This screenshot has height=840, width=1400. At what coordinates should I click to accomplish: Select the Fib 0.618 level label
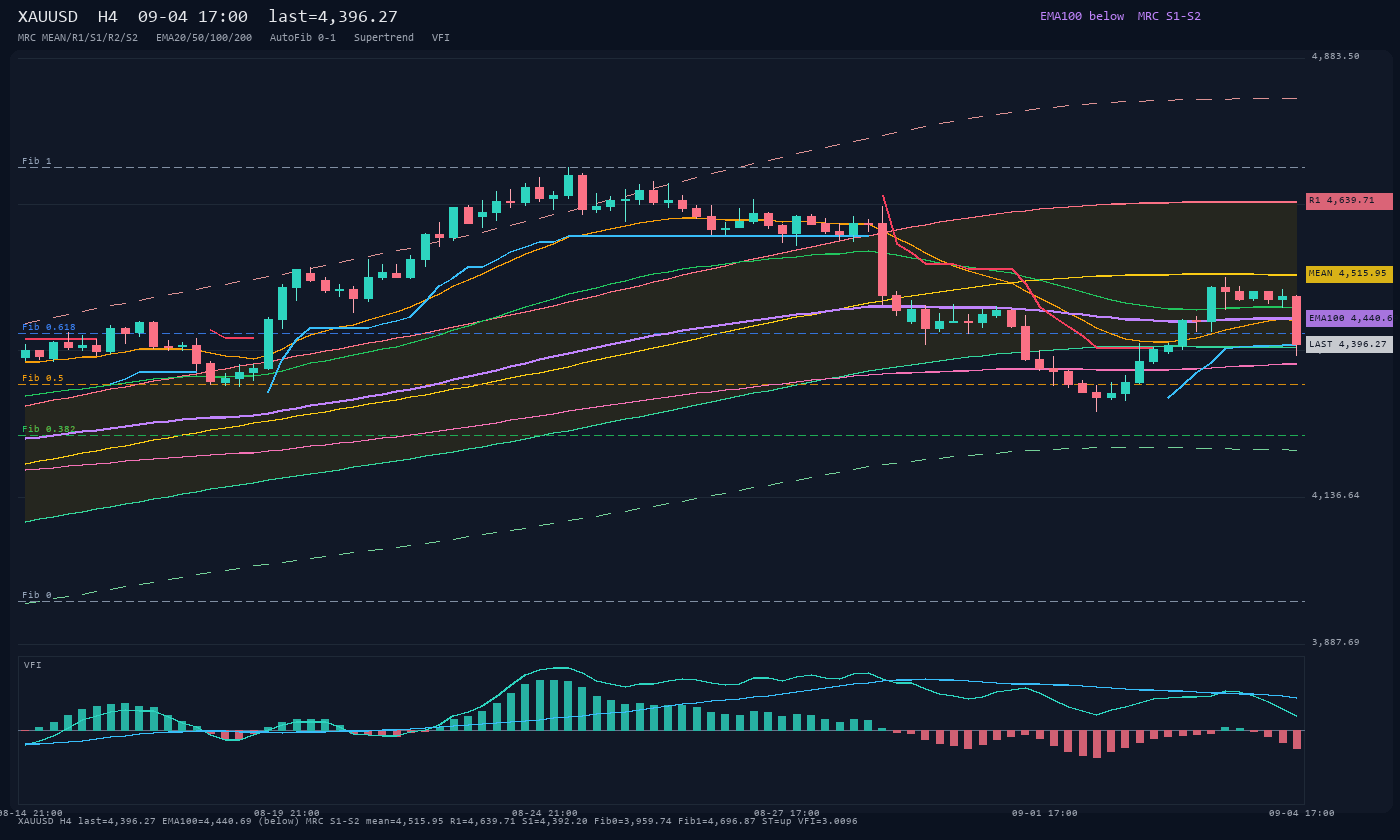(49, 327)
